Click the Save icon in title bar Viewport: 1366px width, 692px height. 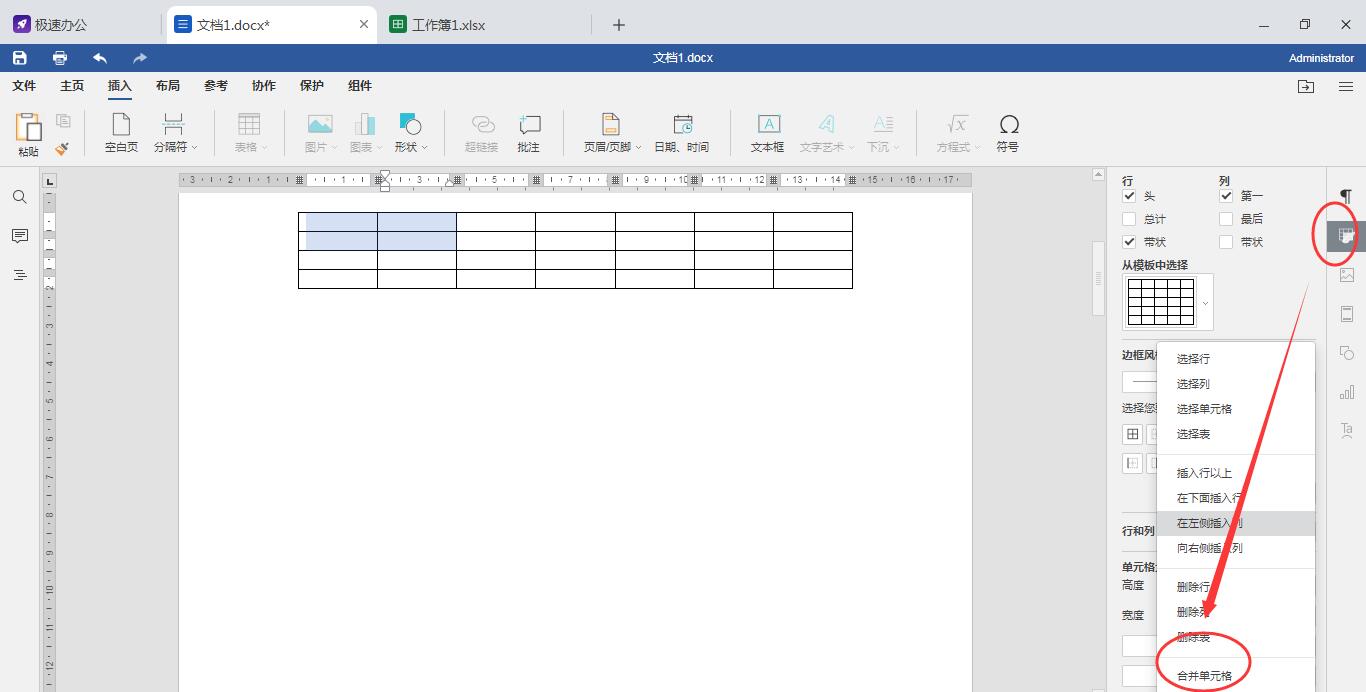coord(20,58)
